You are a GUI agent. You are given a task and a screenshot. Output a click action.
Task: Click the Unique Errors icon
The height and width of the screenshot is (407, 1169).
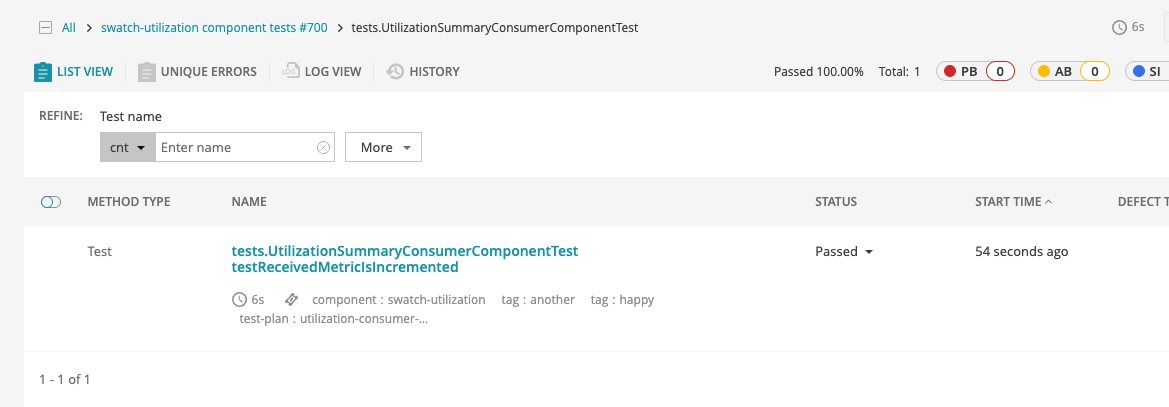pos(147,72)
